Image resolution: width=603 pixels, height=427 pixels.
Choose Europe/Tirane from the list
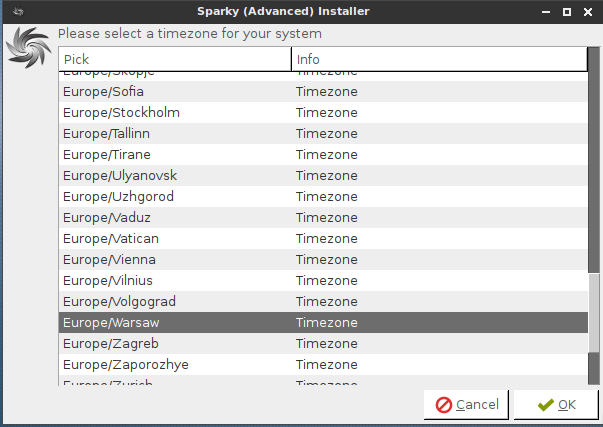[x=323, y=155]
